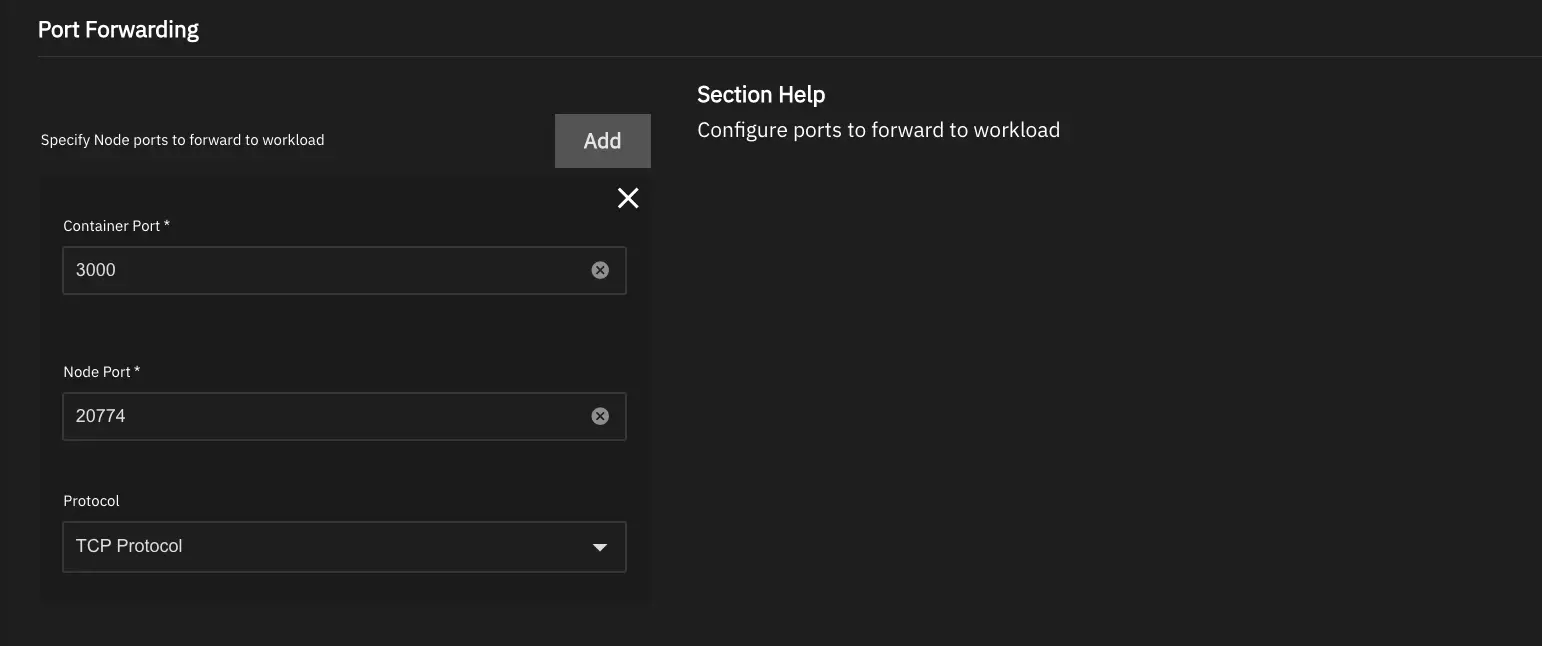Viewport: 1542px width, 646px height.
Task: Click the Port Forwarding heading
Action: (118, 28)
